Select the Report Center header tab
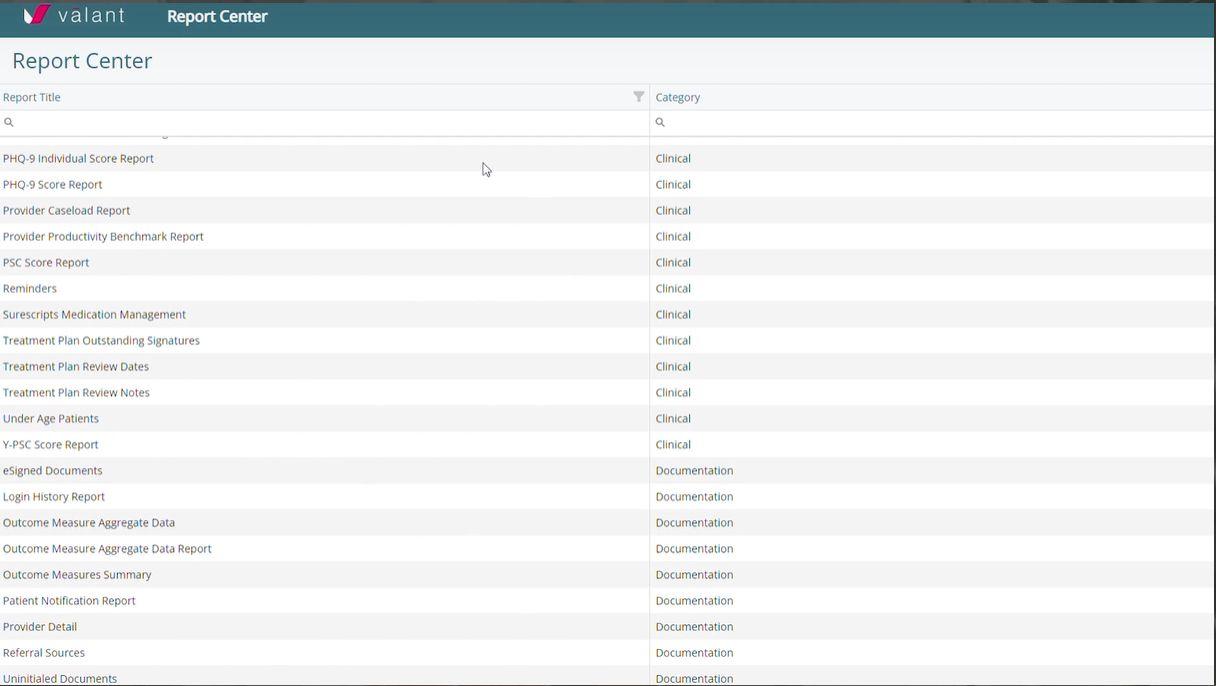The height and width of the screenshot is (686, 1216). click(217, 16)
